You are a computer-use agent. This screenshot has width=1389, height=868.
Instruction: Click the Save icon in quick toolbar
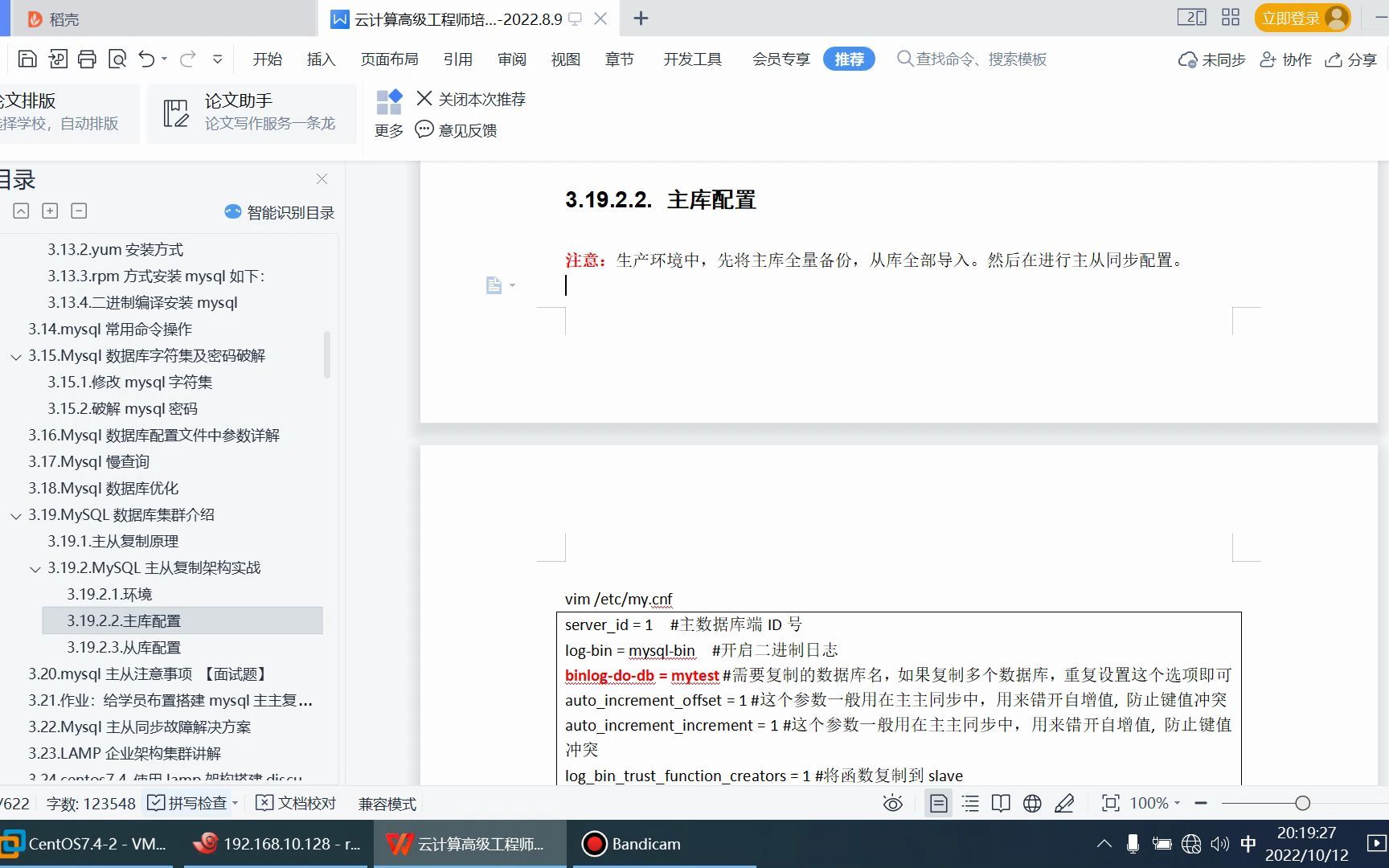click(27, 59)
